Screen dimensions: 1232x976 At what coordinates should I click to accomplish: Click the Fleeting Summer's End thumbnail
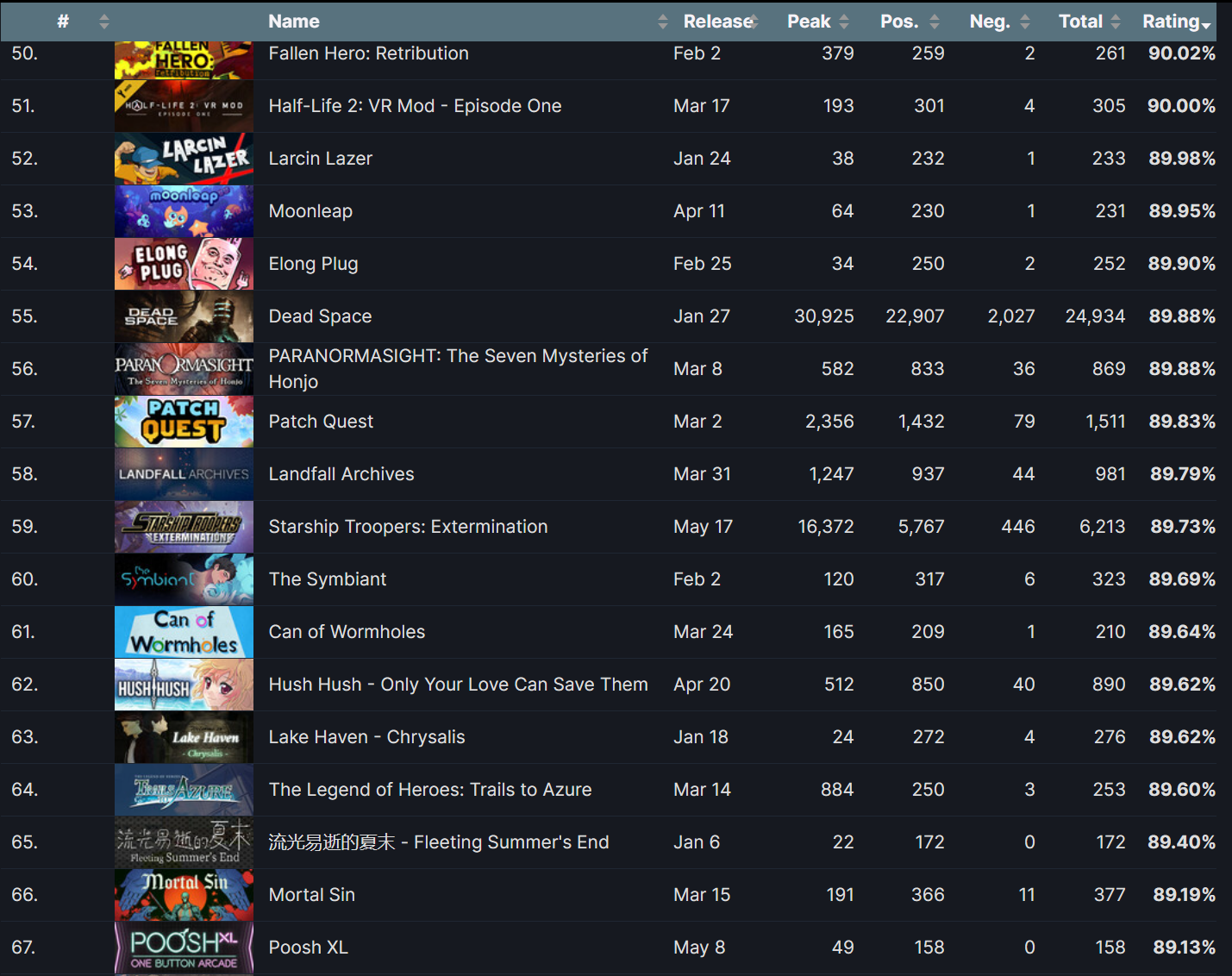pos(184,842)
